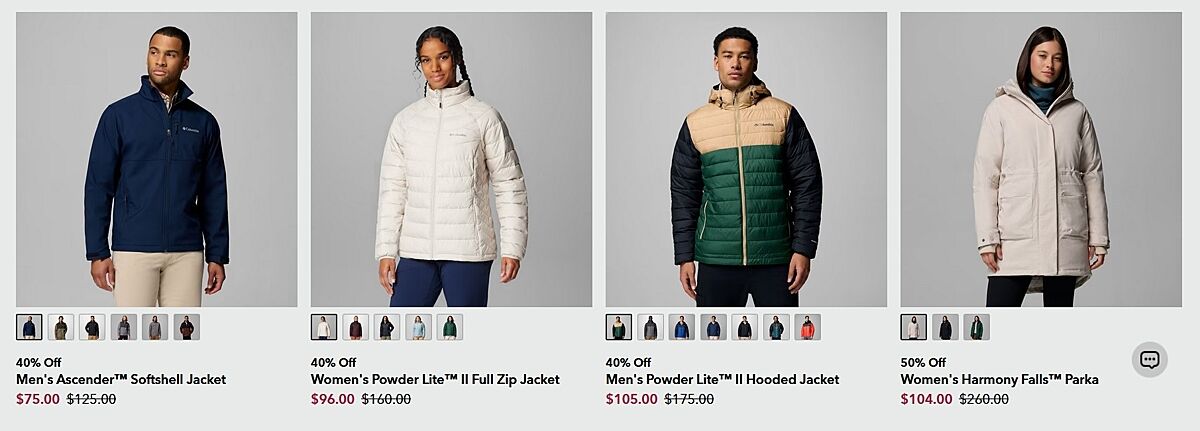Screen dimensions: 1200x431
Task: Select light blue swatch for Women's Powder Lite
Action: click(418, 327)
